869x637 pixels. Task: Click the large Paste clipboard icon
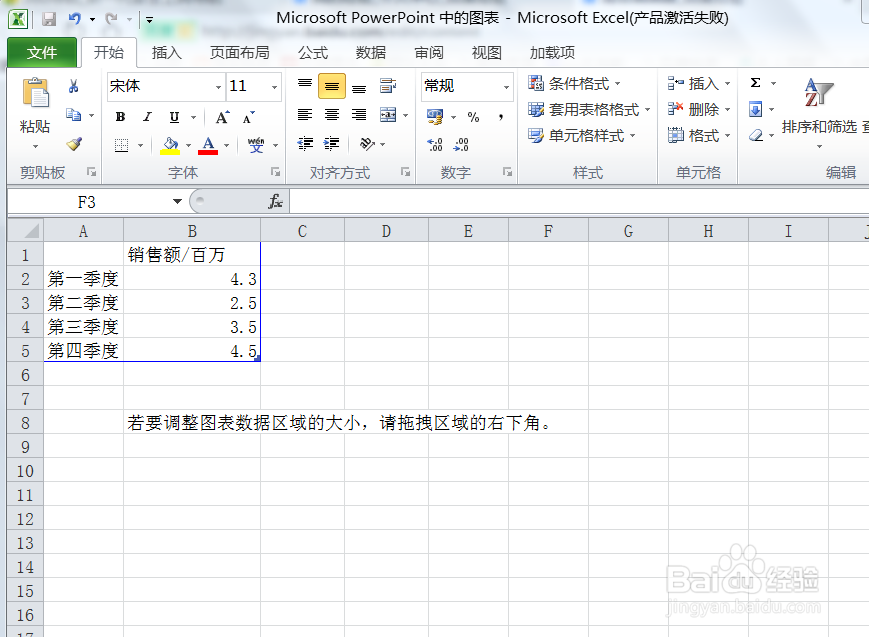click(35, 93)
